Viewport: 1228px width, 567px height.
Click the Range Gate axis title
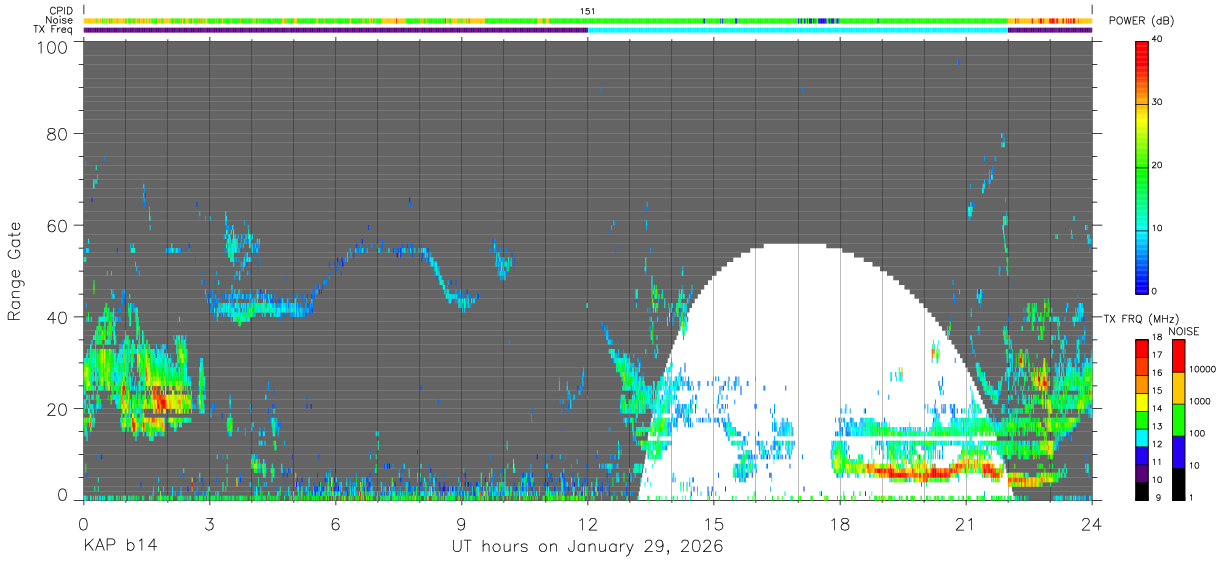[15, 270]
